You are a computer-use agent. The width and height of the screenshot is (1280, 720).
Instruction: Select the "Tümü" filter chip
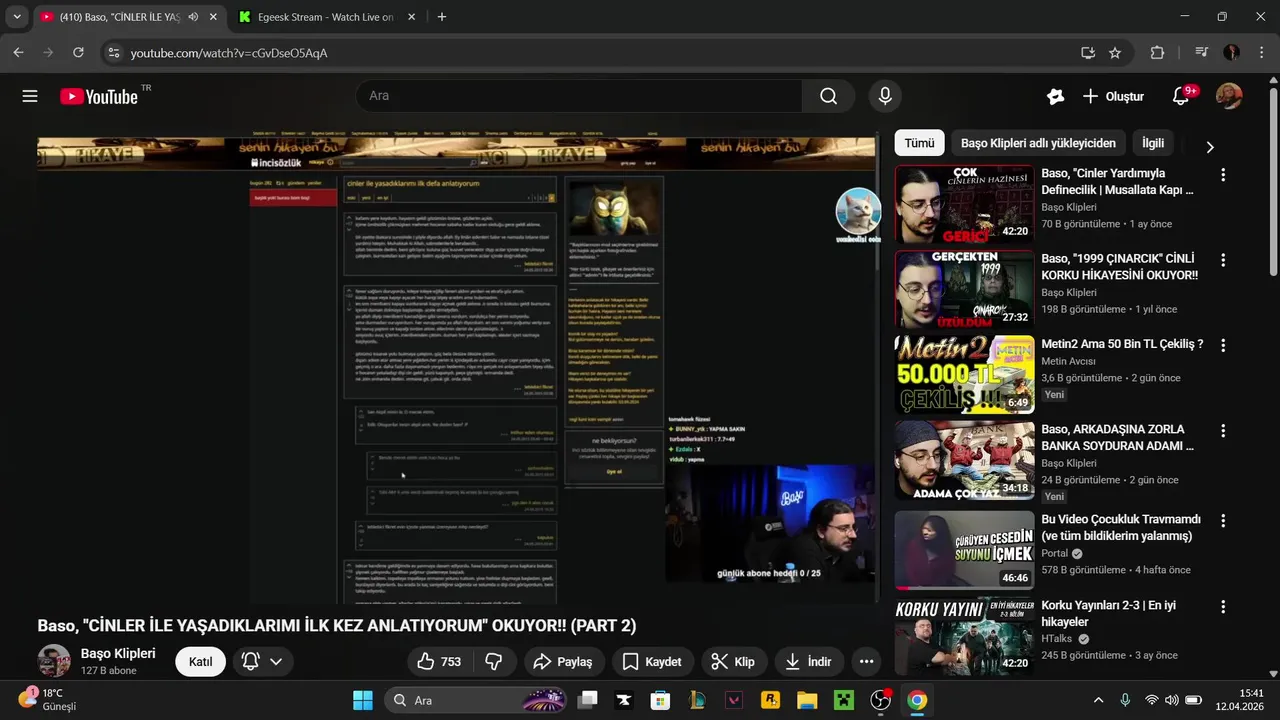coord(919,143)
